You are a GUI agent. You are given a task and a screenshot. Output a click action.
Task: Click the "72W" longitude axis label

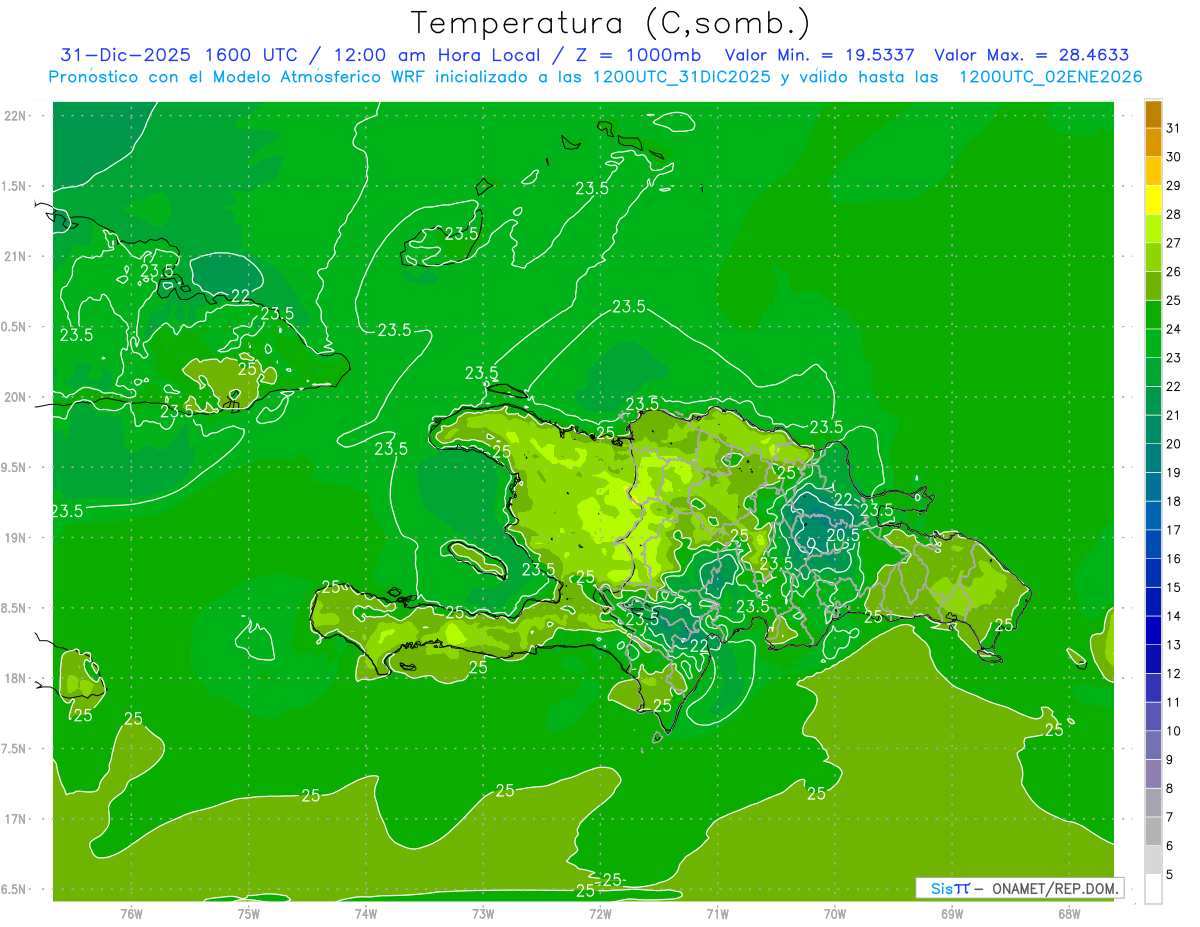tap(600, 914)
